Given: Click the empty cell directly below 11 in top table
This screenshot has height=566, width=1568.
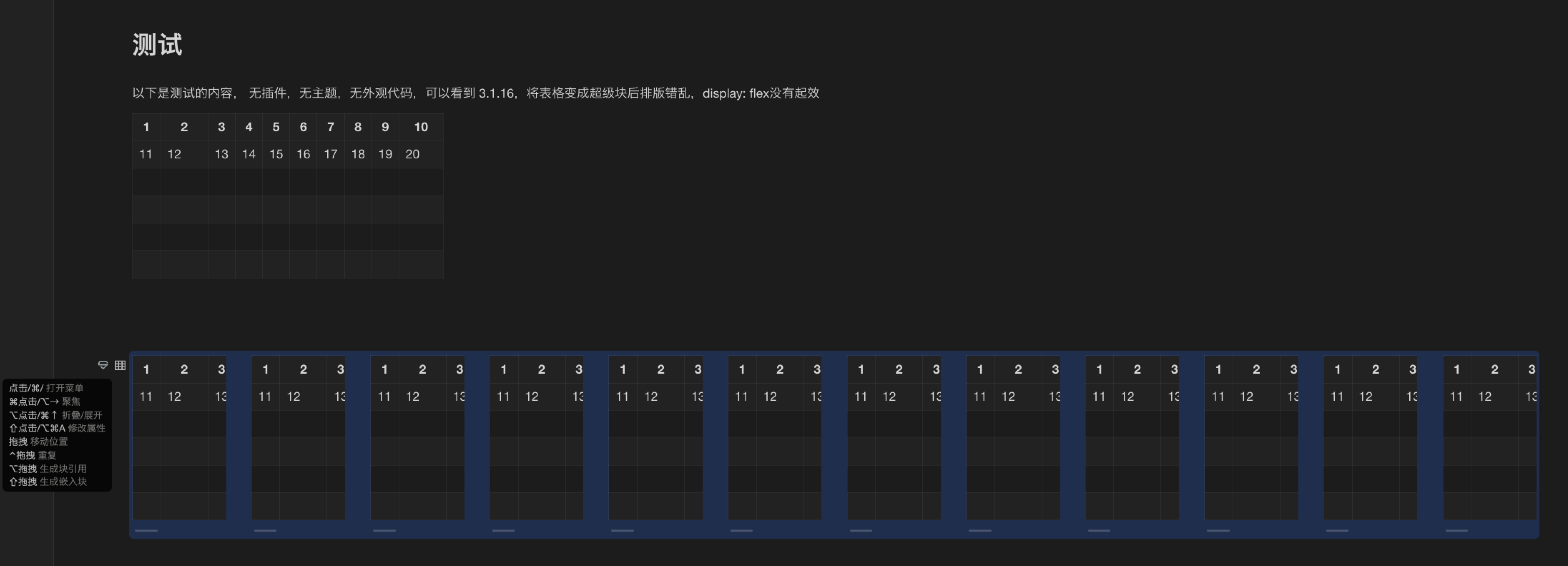Looking at the screenshot, I should [146, 182].
